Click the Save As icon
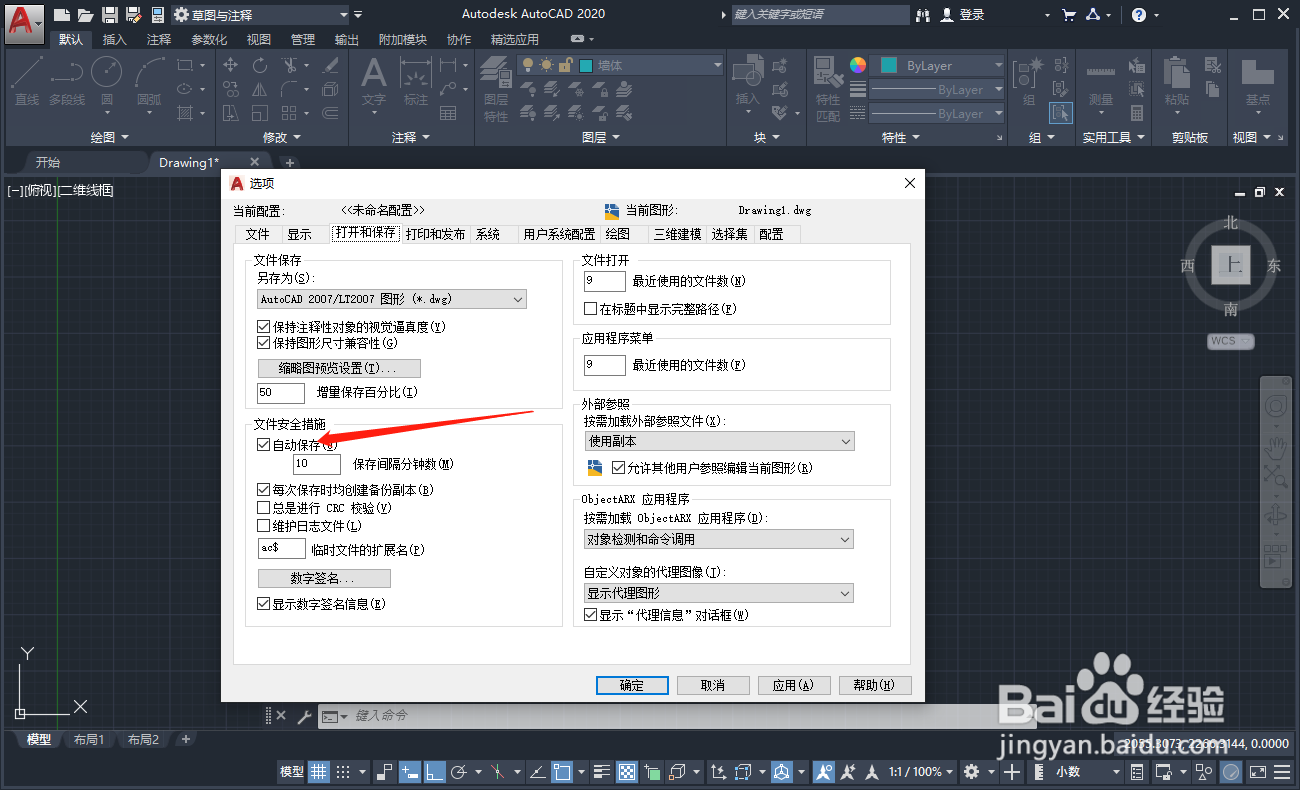Image resolution: width=1300 pixels, height=790 pixels. point(133,14)
